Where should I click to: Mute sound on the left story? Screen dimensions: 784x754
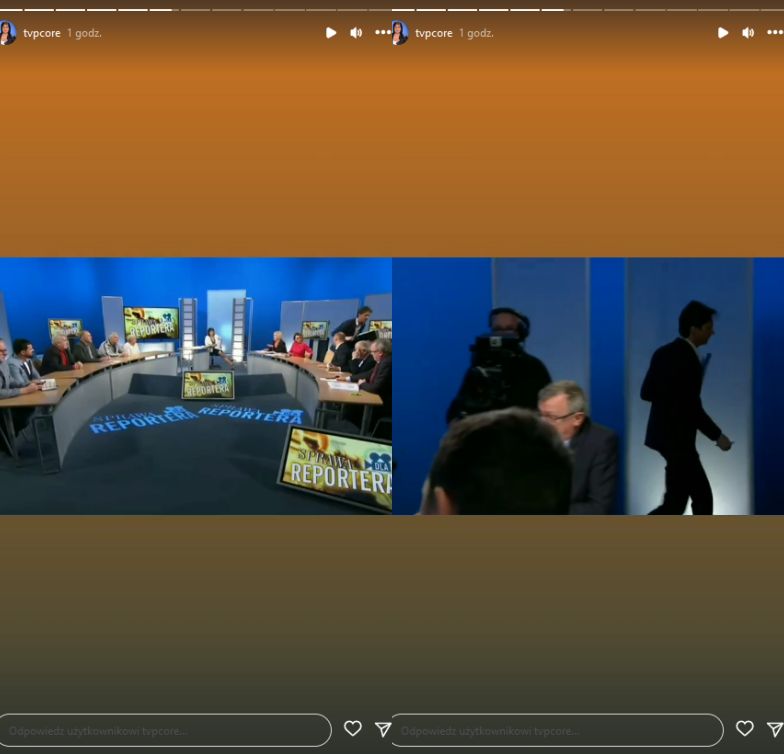click(x=356, y=33)
